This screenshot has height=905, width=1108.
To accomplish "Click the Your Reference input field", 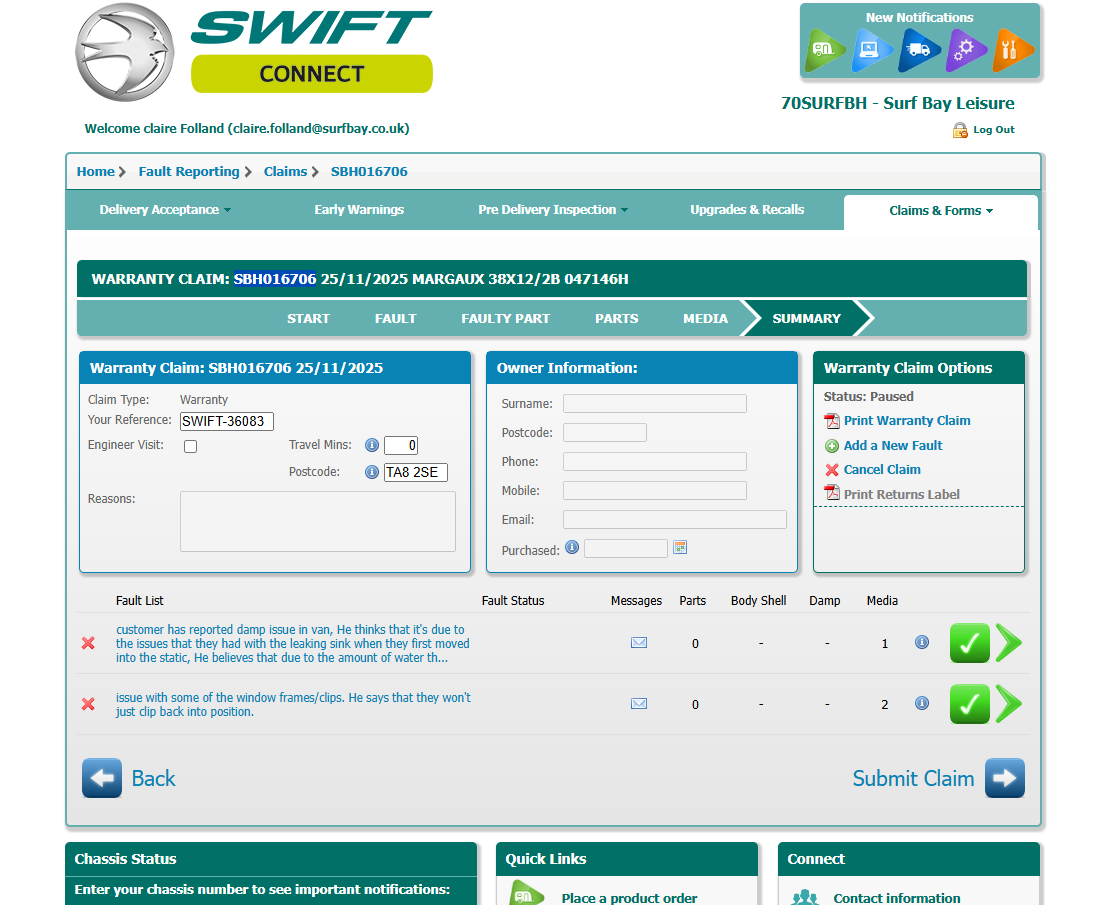I will [x=227, y=422].
